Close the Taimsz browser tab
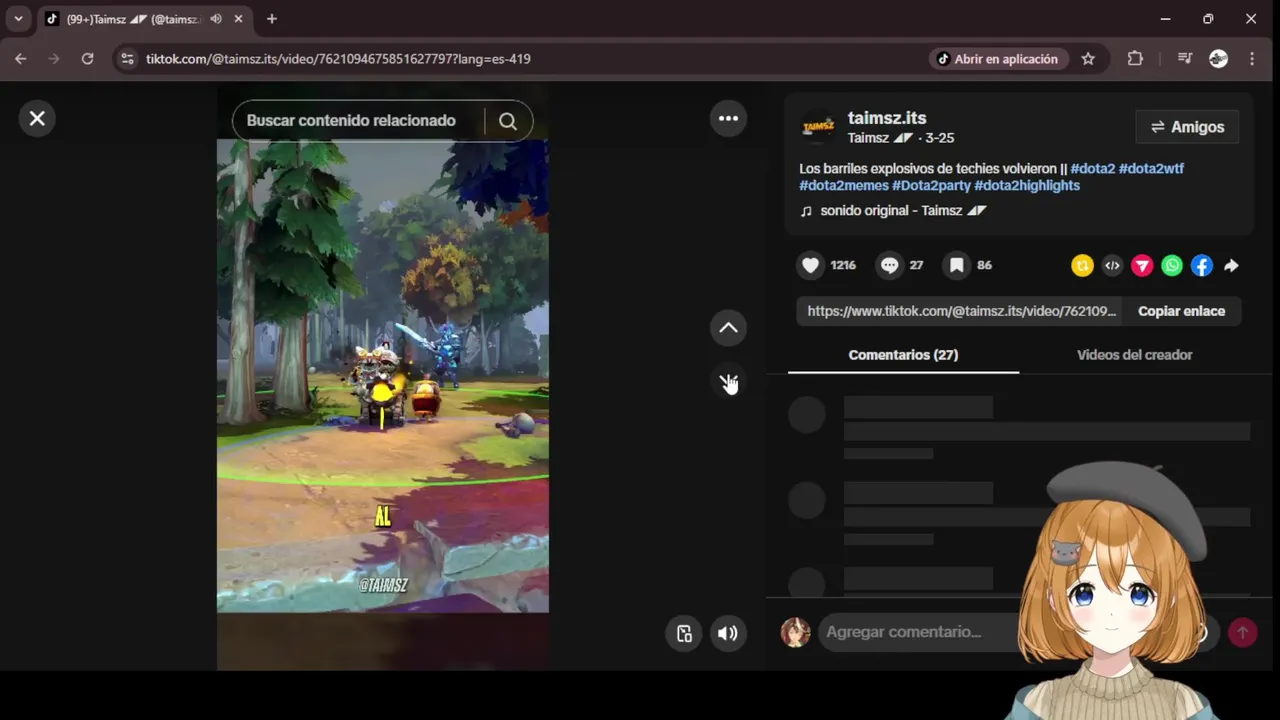This screenshot has width=1280, height=720. click(238, 19)
